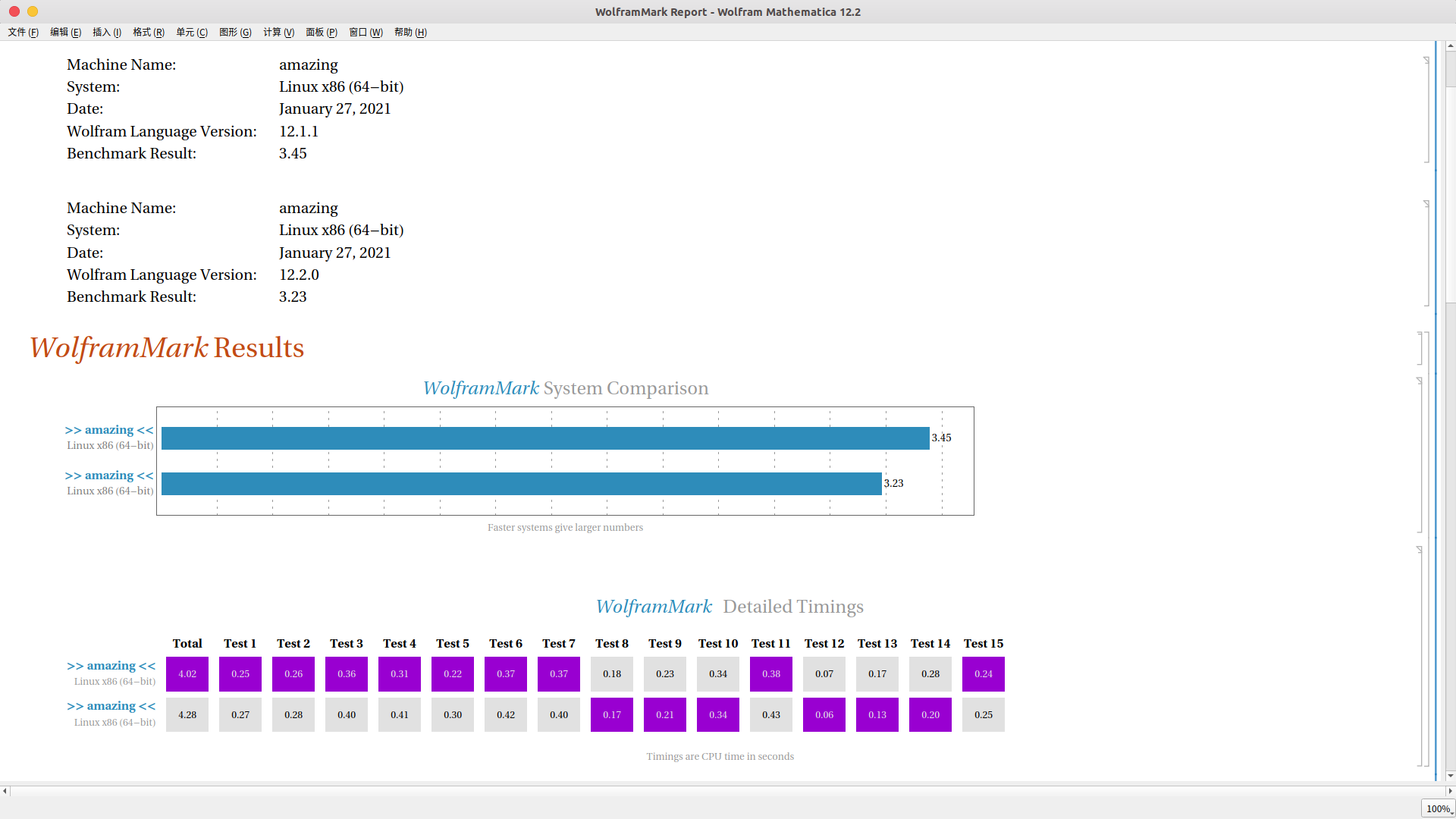Click the Test 5 value 0.22 cell
The height and width of the screenshot is (819, 1456).
[x=453, y=674]
